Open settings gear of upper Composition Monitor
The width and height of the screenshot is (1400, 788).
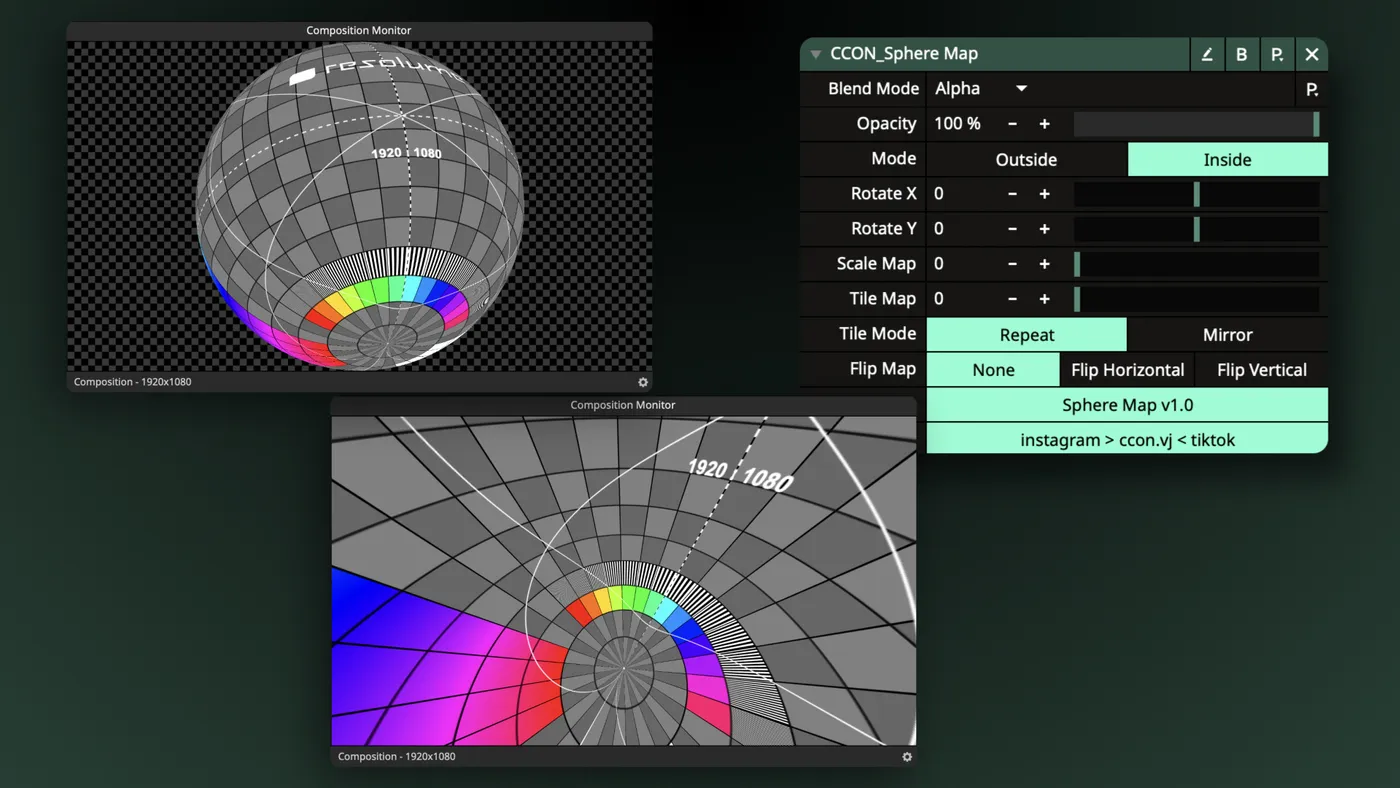[643, 382]
